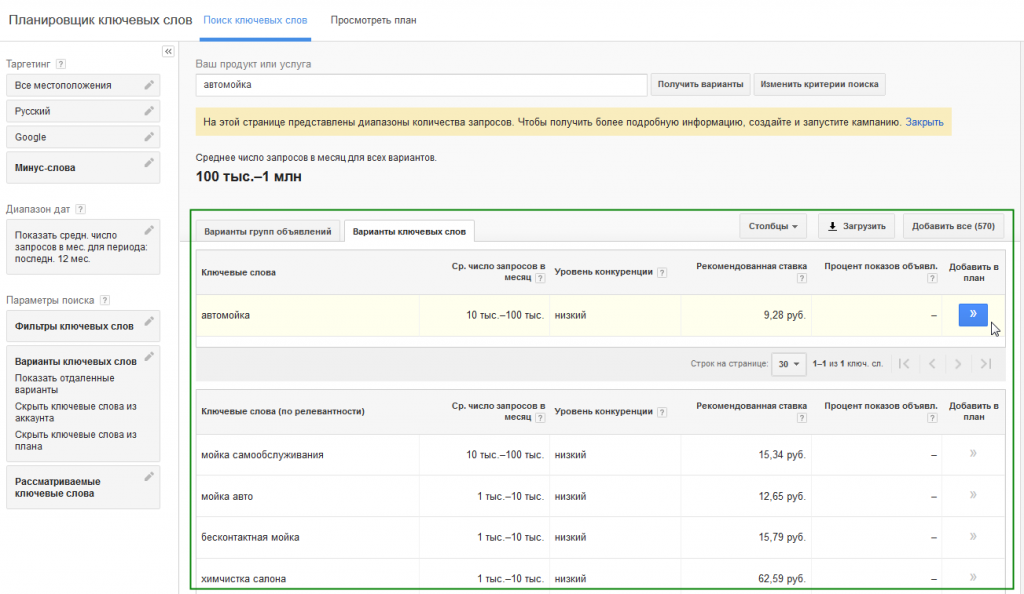Select 'Варианты ключевых слов' tab
The height and width of the screenshot is (594, 1024).
tap(409, 231)
